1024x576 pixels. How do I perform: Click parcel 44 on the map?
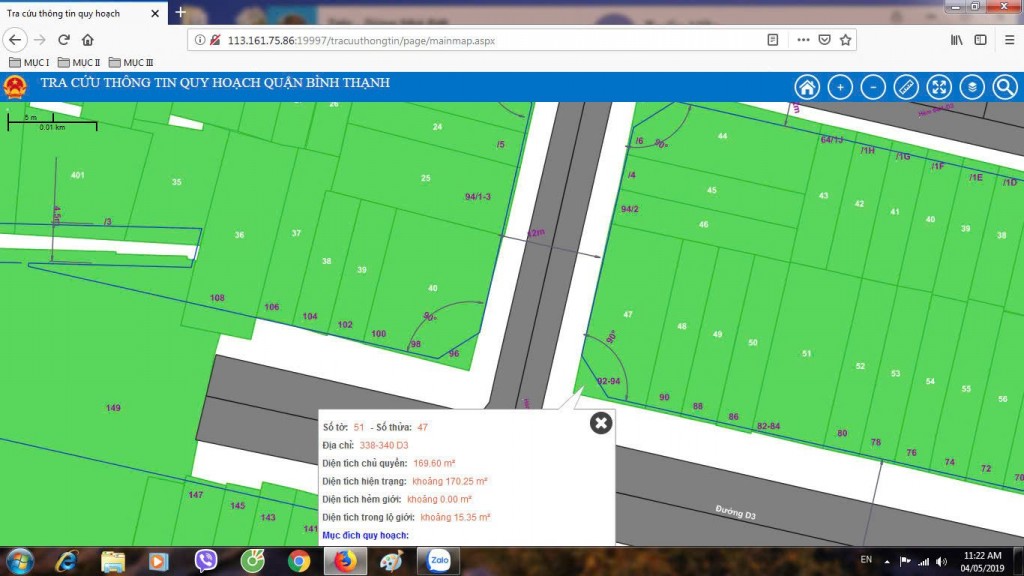(722, 136)
